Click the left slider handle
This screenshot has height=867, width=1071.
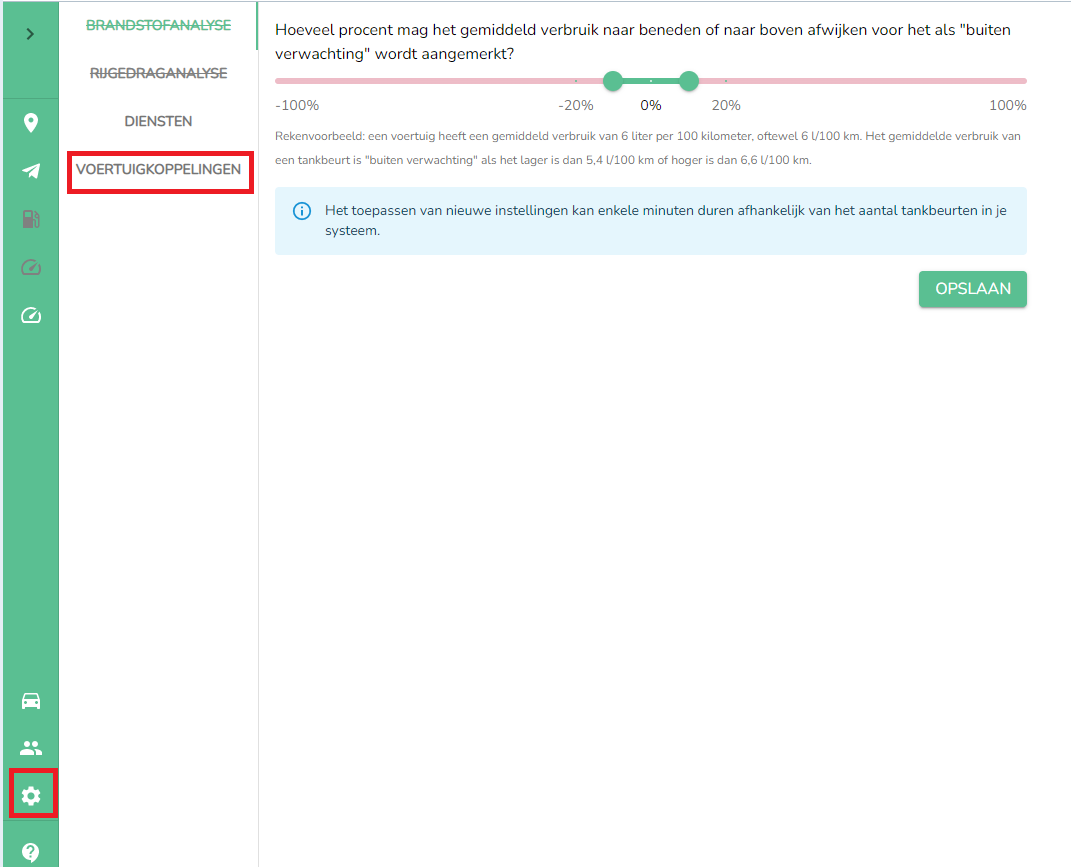point(613,81)
